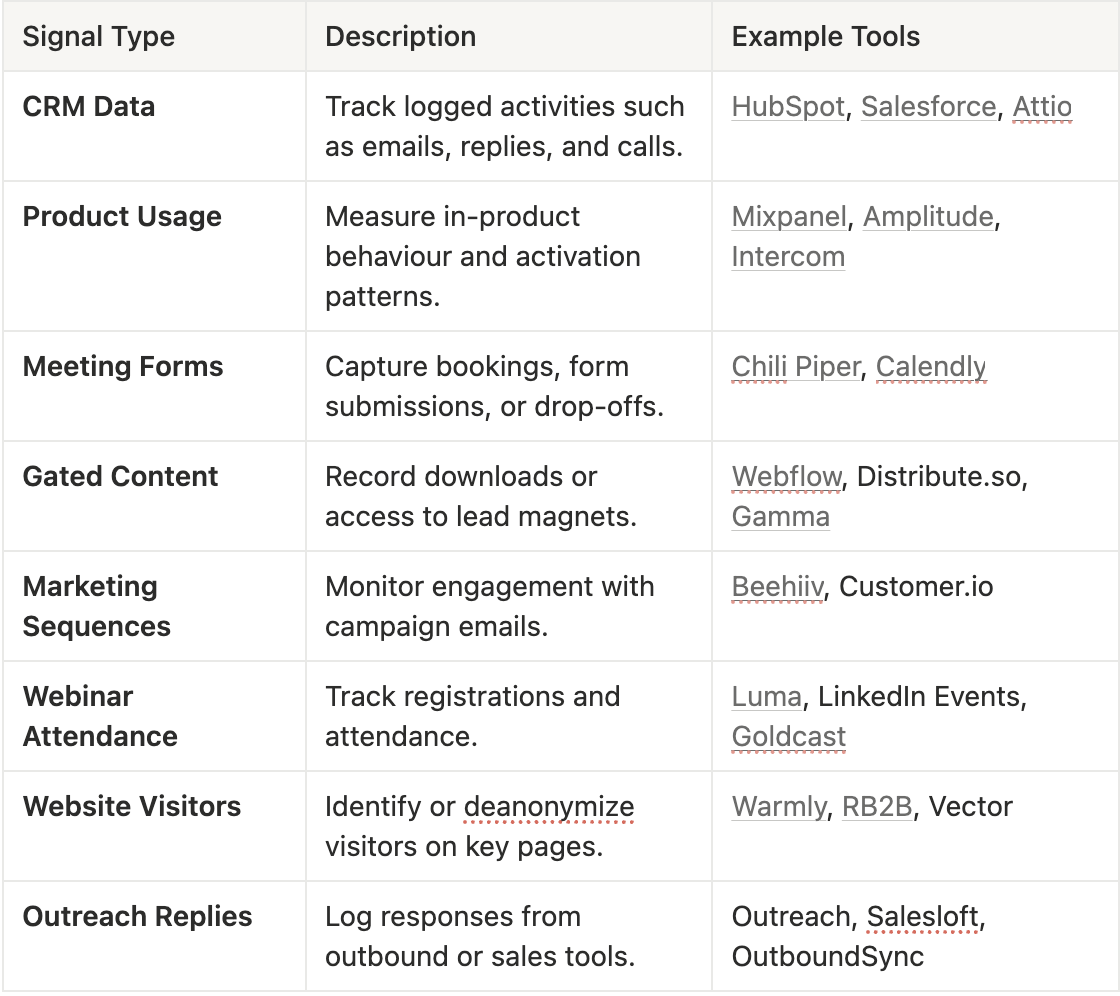Open the Webflow link
Screen dimensions: 1120x996
pos(786,477)
